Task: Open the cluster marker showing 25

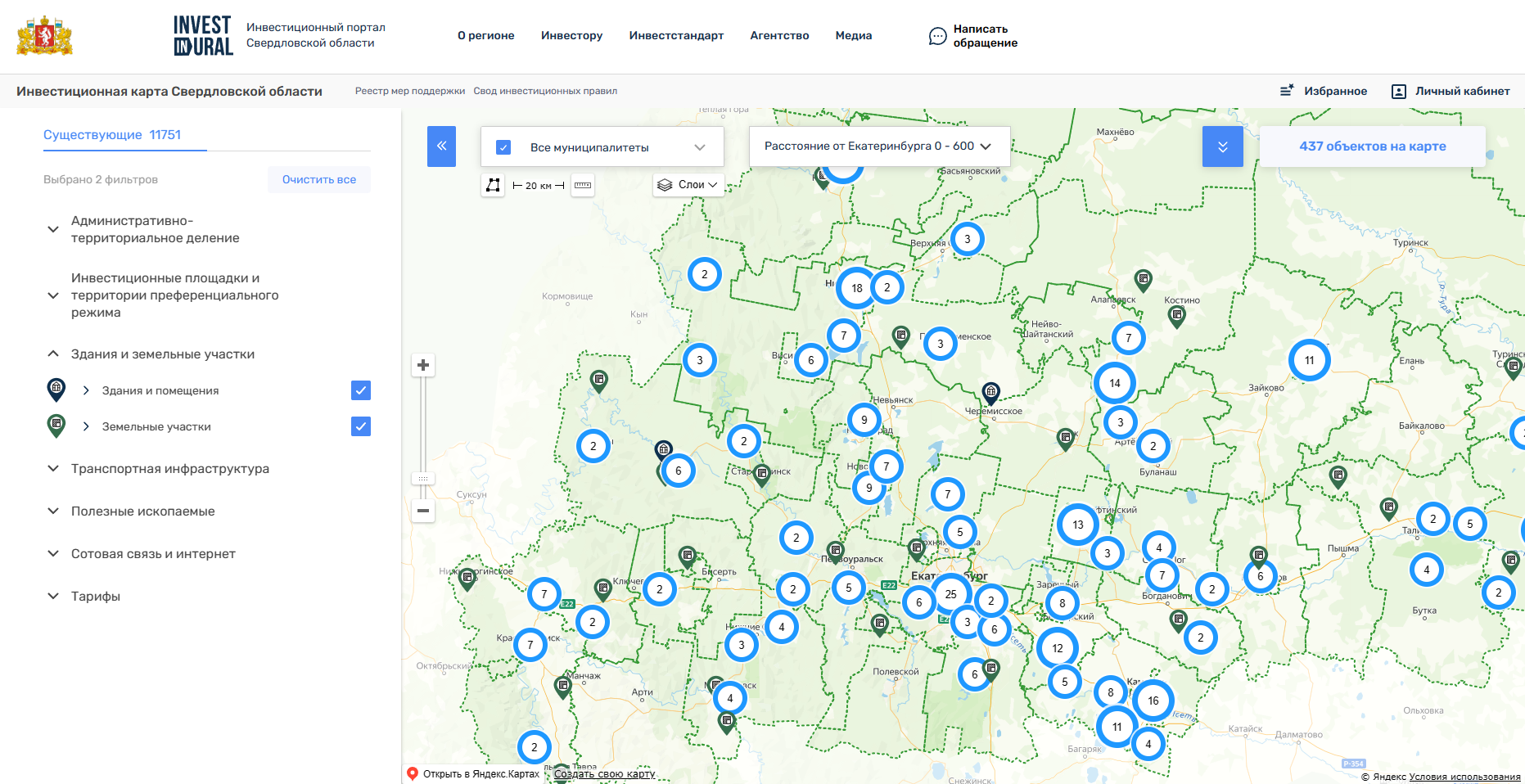Action: pyautogui.click(x=950, y=594)
